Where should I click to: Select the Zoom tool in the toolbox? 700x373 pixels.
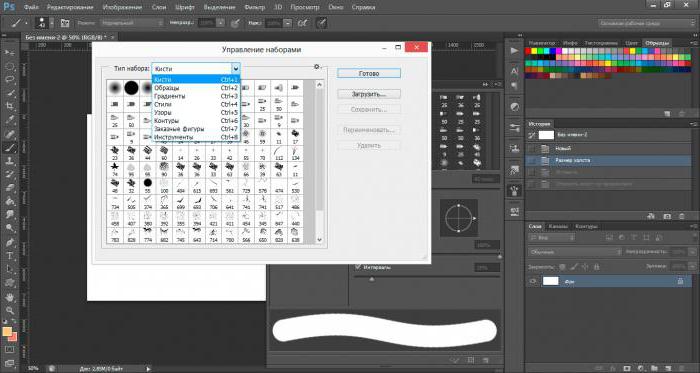pyautogui.click(x=9, y=311)
